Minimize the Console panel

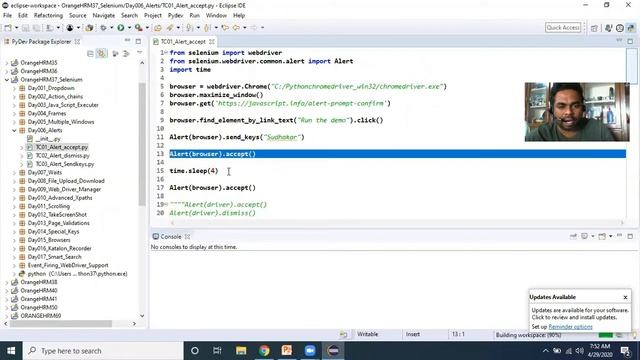click(x=619, y=236)
